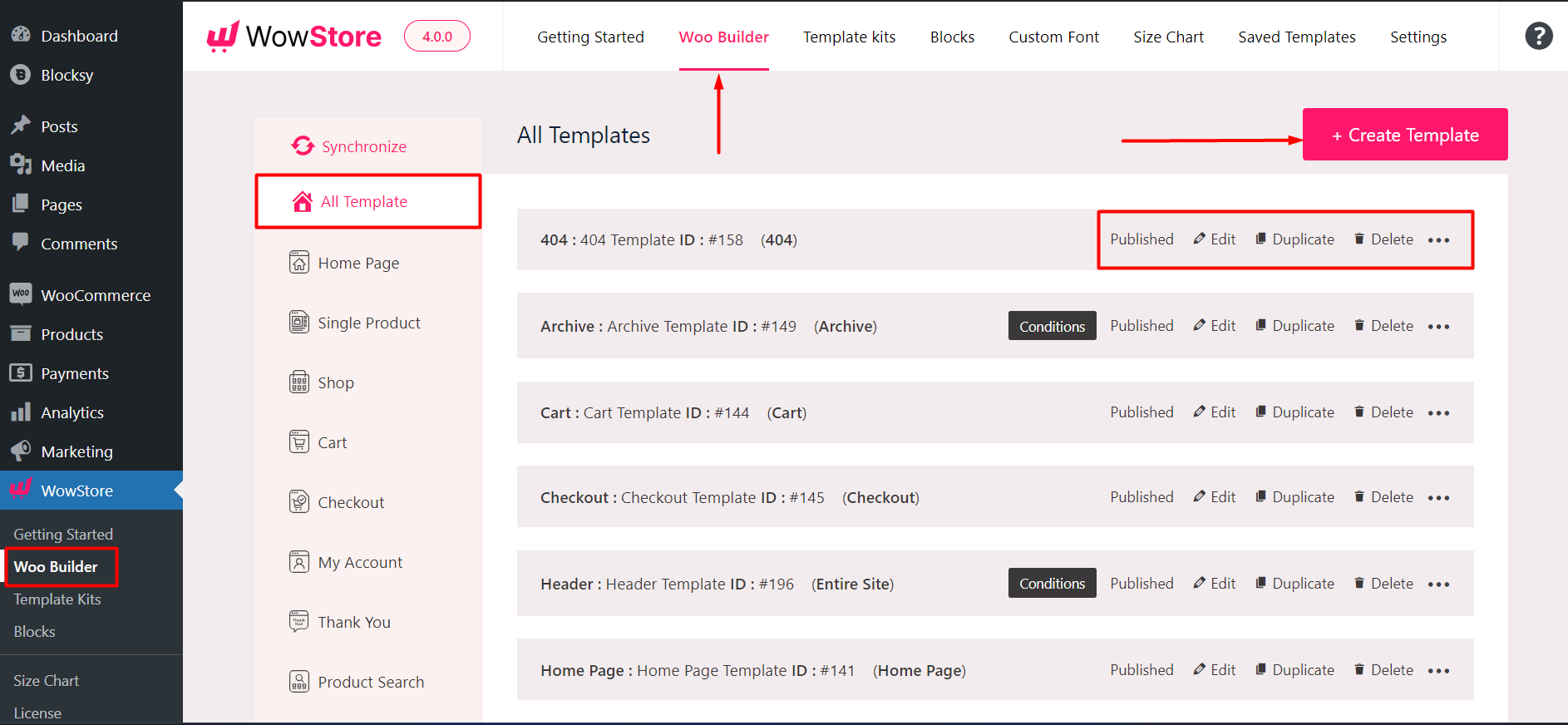Open Getting Started in WordPress submenu

click(x=63, y=535)
